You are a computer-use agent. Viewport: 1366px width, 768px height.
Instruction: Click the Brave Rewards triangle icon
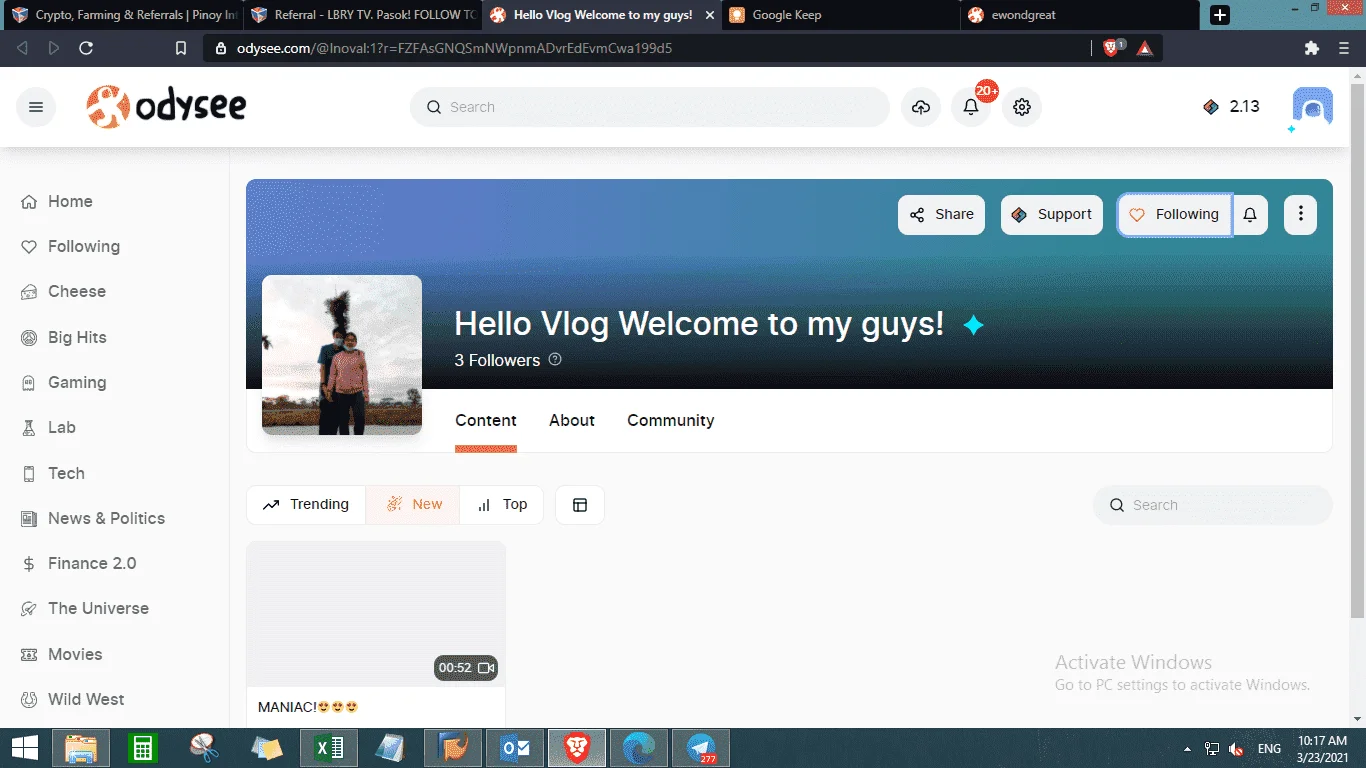(1145, 48)
